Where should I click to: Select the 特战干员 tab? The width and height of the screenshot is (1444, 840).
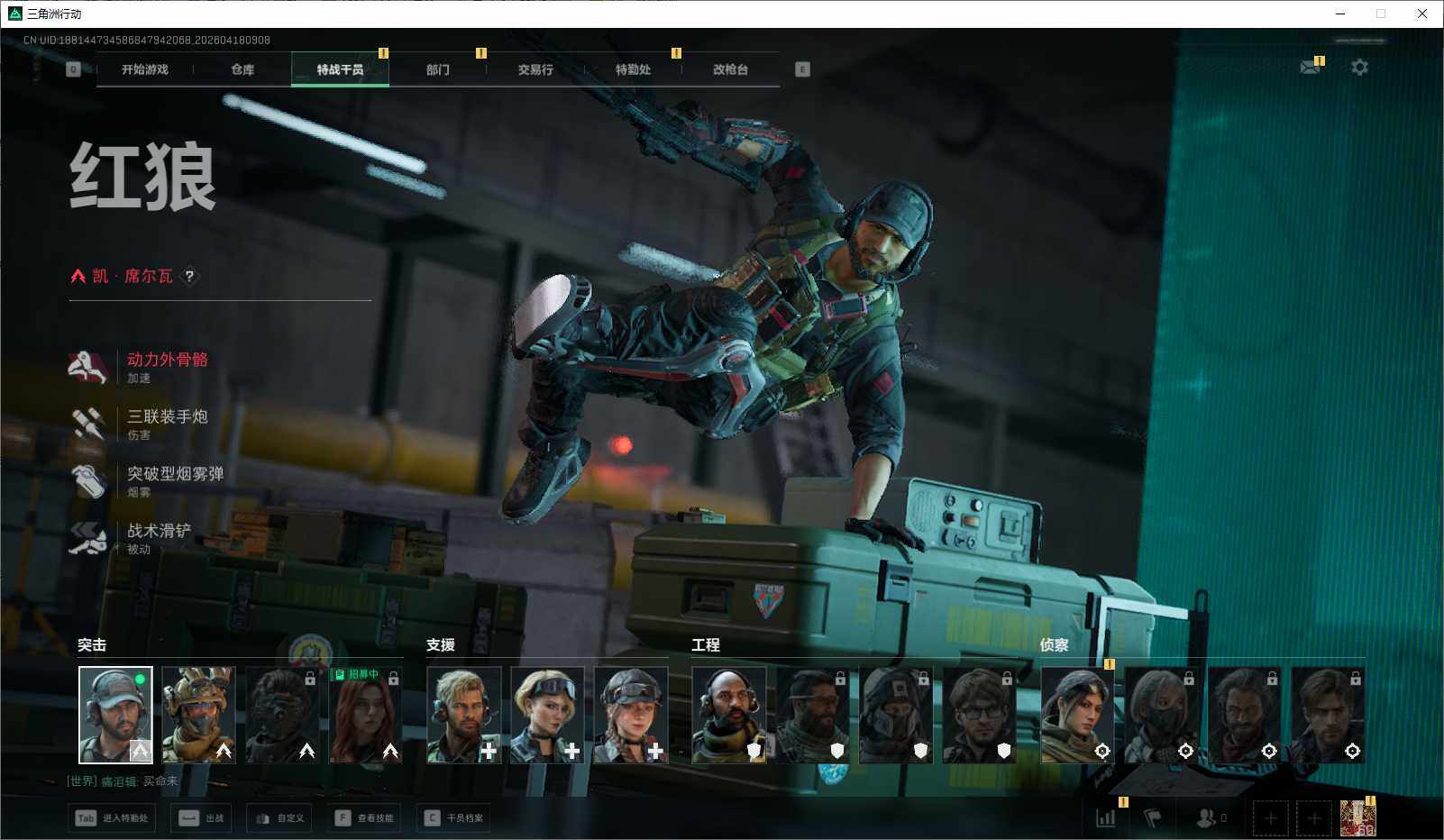pos(340,69)
